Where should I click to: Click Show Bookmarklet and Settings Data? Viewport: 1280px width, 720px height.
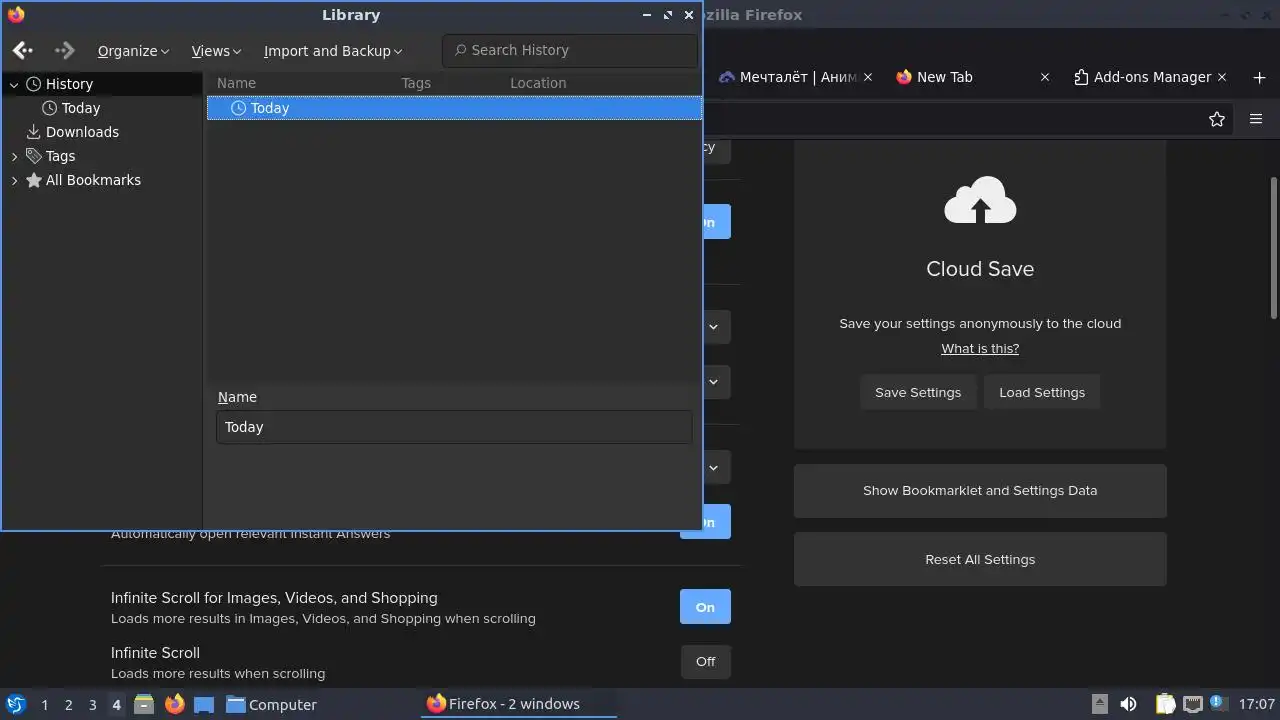pos(980,491)
